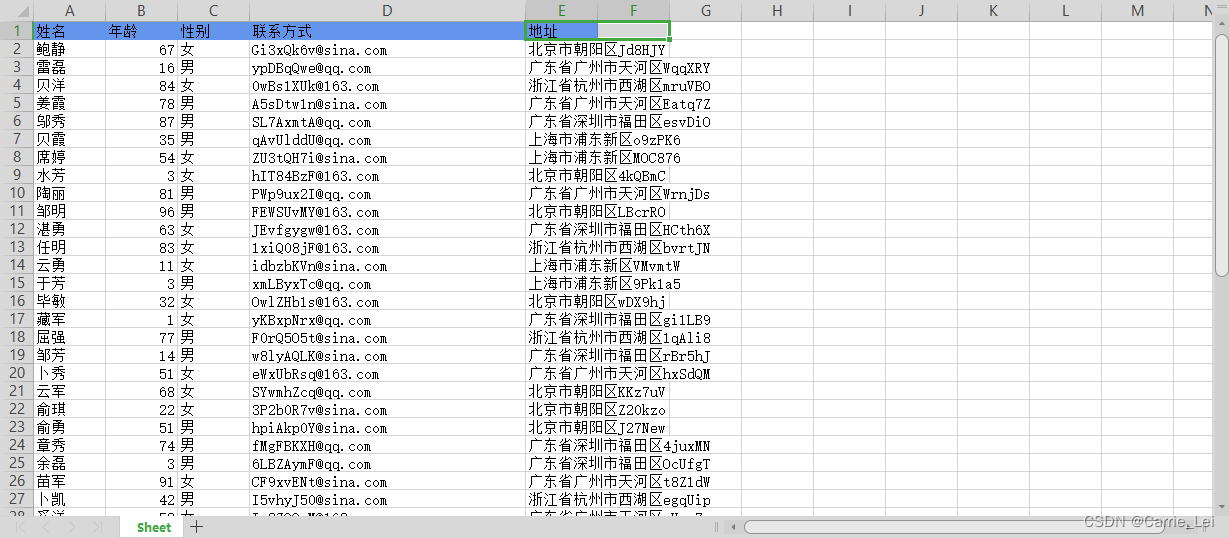Select row 17 header
Image resolution: width=1229 pixels, height=538 pixels.
pyautogui.click(x=16, y=319)
